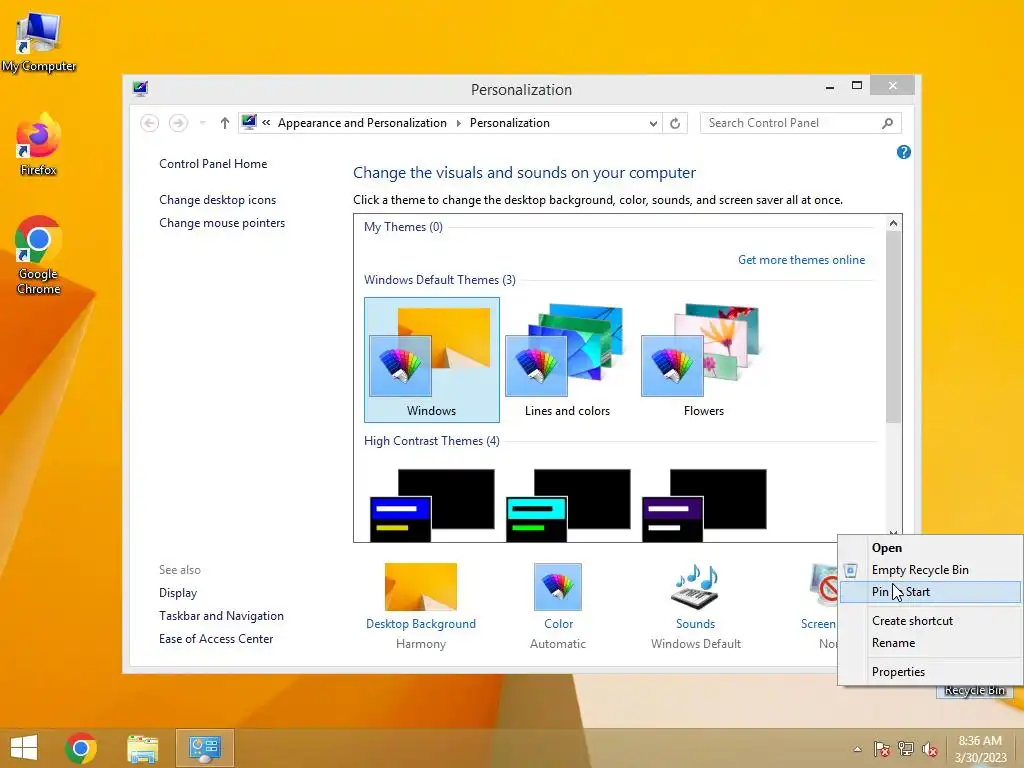Screen dimensions: 1024x768
Task: Go back in Personalization window
Action: coord(150,123)
